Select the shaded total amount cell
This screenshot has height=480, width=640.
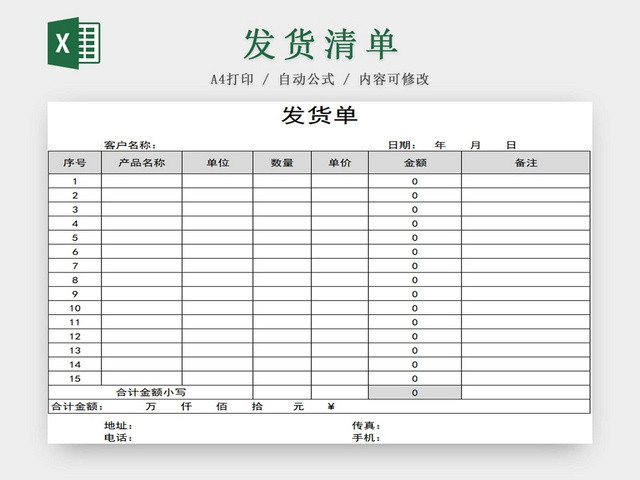click(415, 393)
